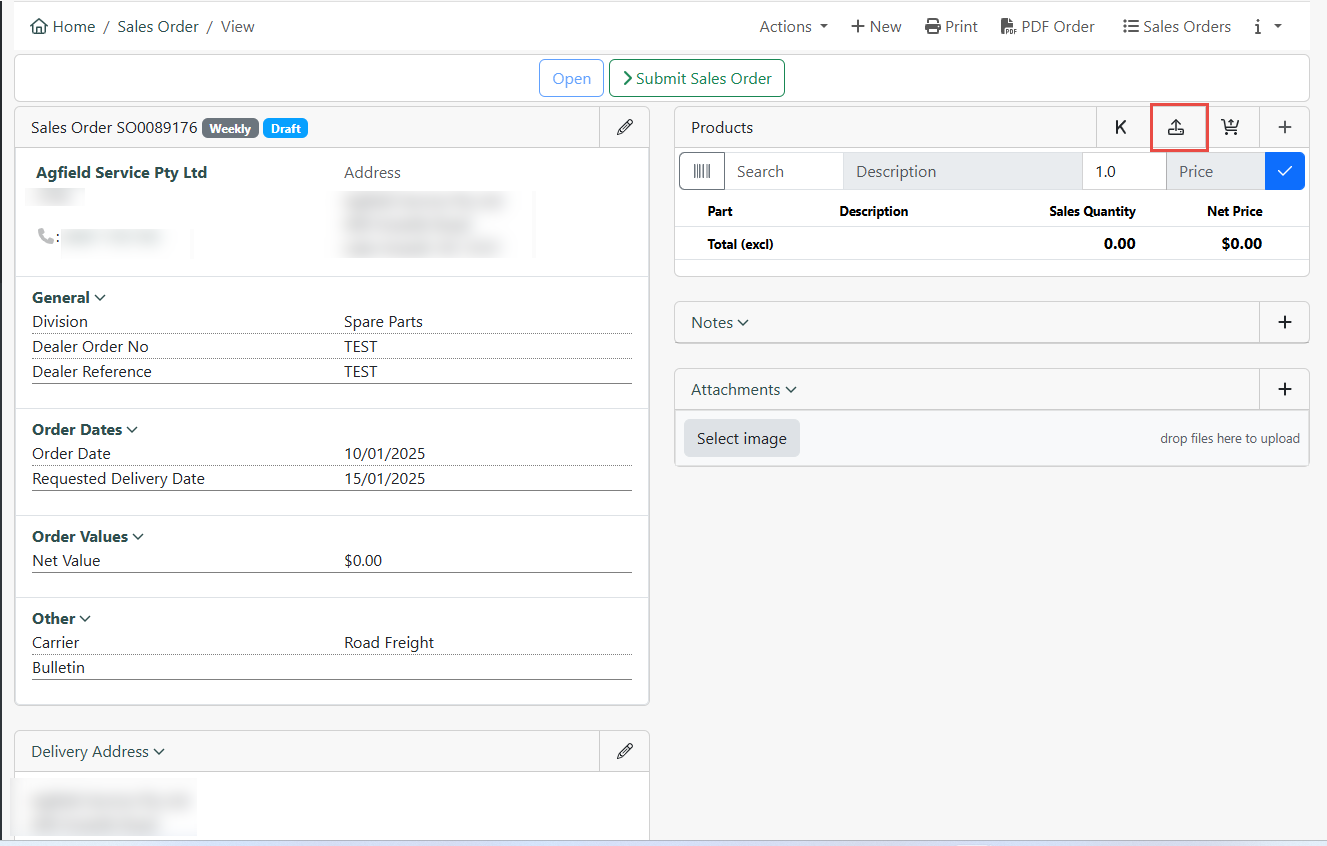
Task: Click the K icon in Products panel
Action: click(1121, 128)
